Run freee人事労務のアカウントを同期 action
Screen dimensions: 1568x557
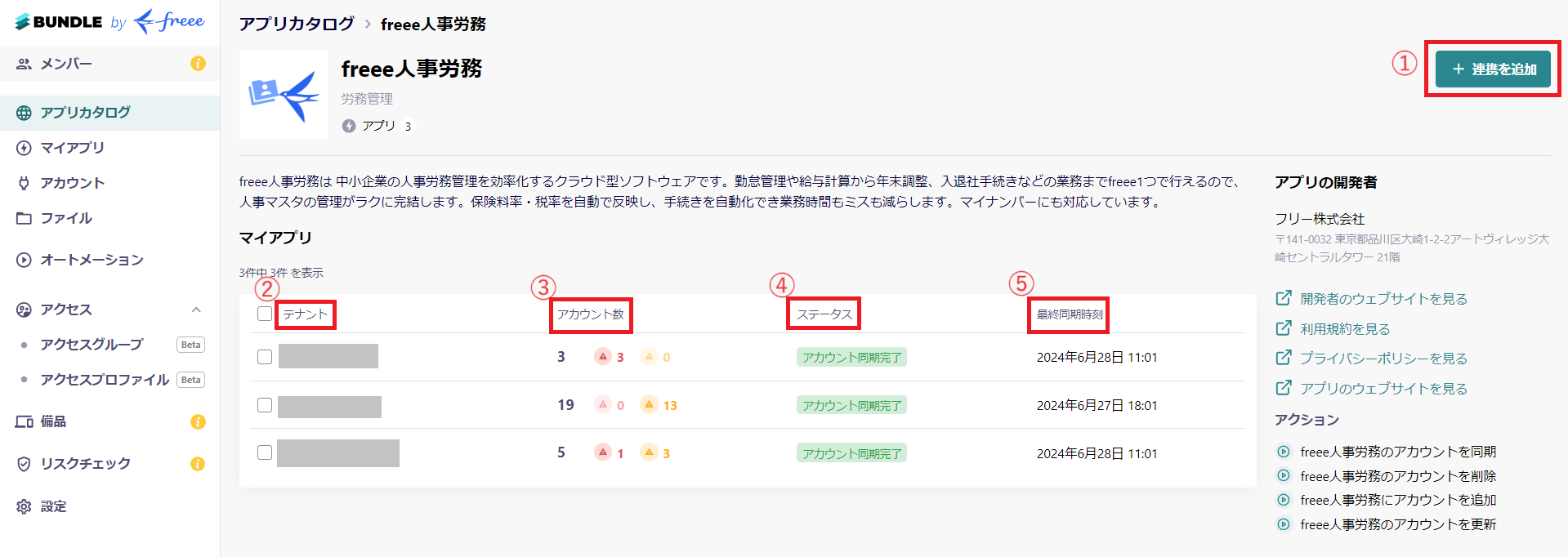click(x=1398, y=452)
